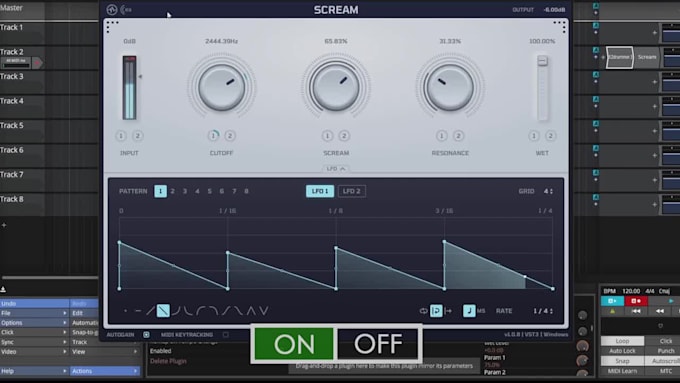The image size is (680, 383).
Task: Click the Scream plugin block on Track 2
Action: coord(647,57)
